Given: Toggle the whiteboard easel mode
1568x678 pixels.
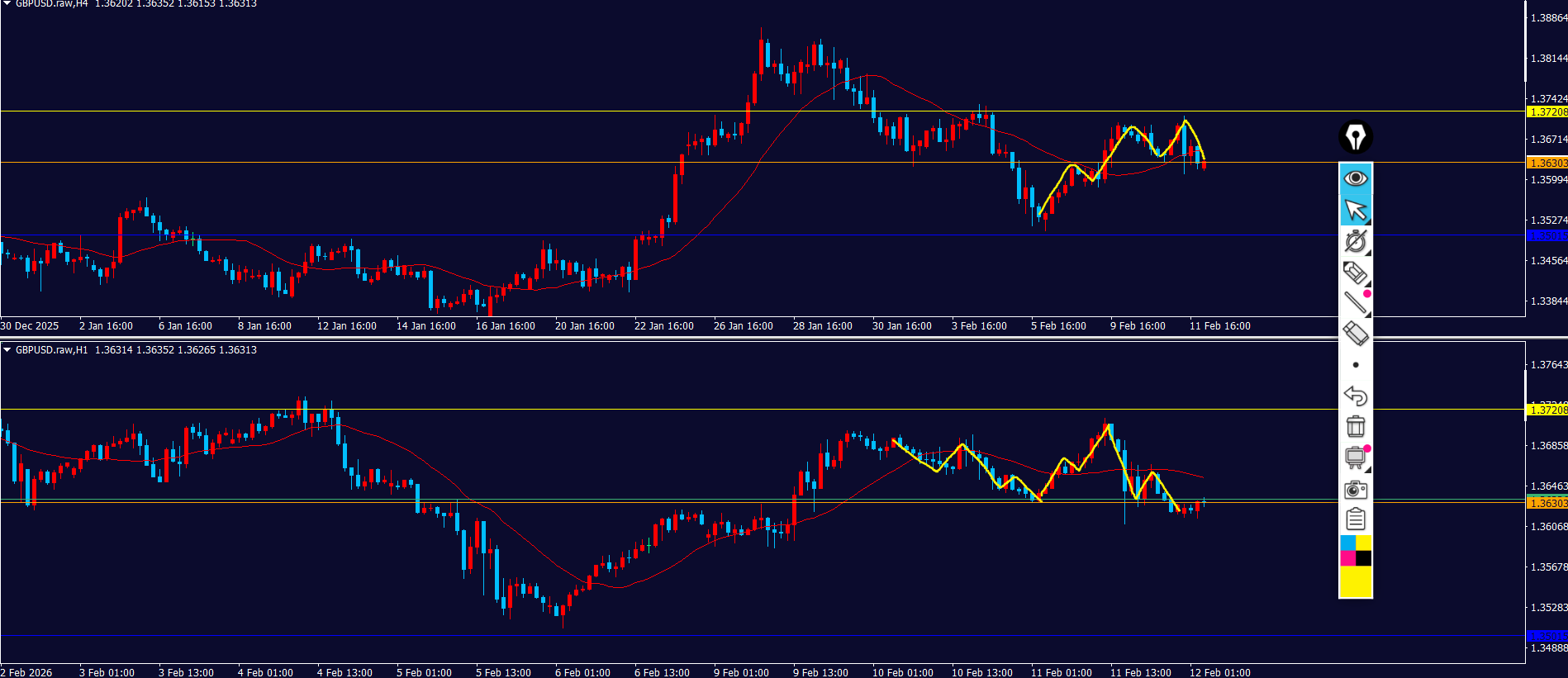Looking at the screenshot, I should click(1355, 458).
